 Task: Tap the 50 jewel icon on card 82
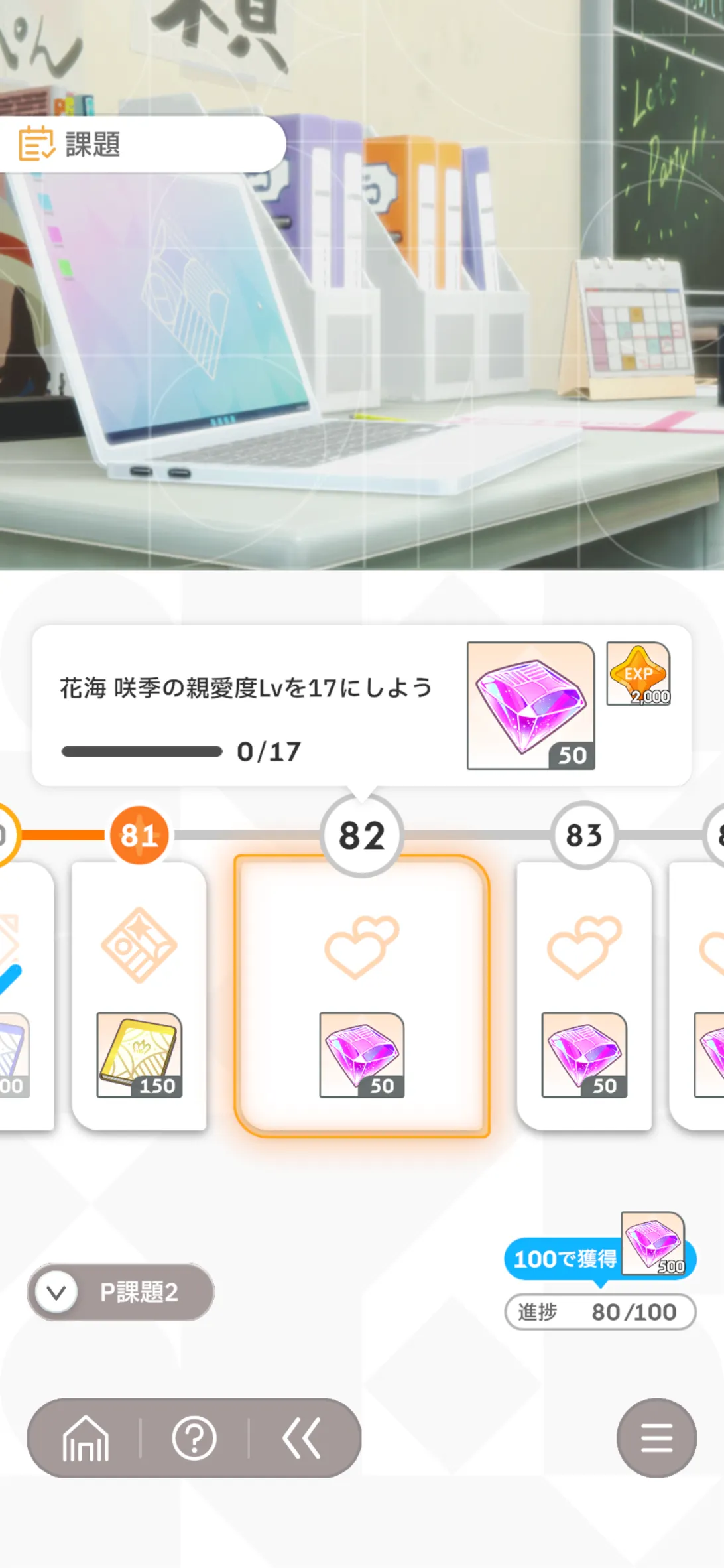pos(362,1055)
